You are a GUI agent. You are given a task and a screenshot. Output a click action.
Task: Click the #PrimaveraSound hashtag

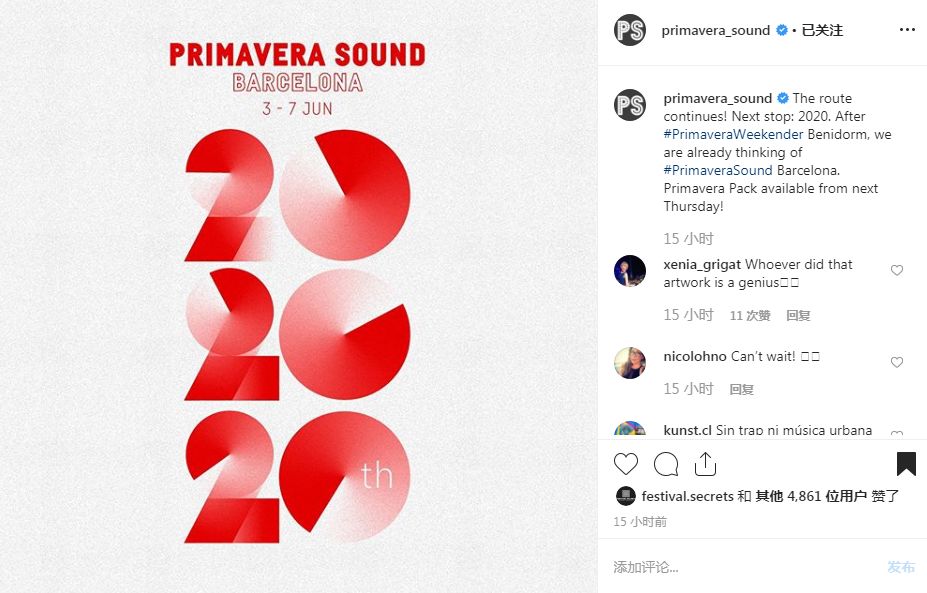pos(718,170)
